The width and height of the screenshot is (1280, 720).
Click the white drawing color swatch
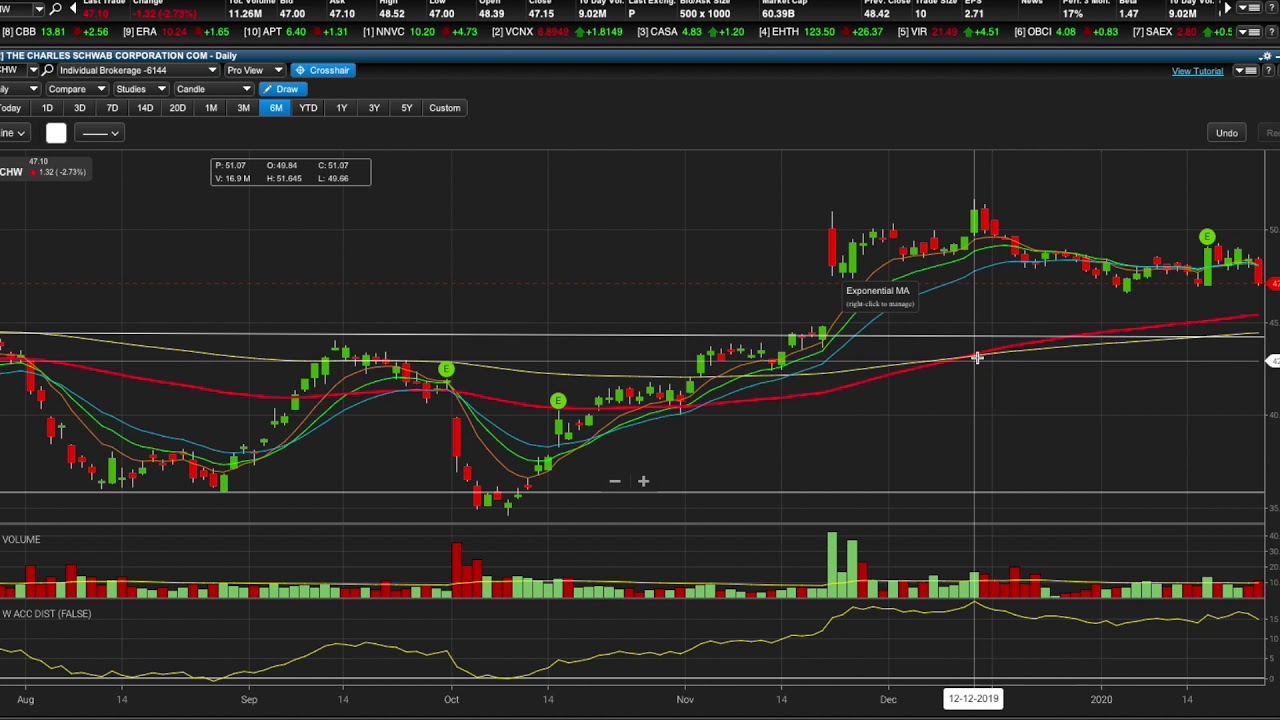coord(56,133)
